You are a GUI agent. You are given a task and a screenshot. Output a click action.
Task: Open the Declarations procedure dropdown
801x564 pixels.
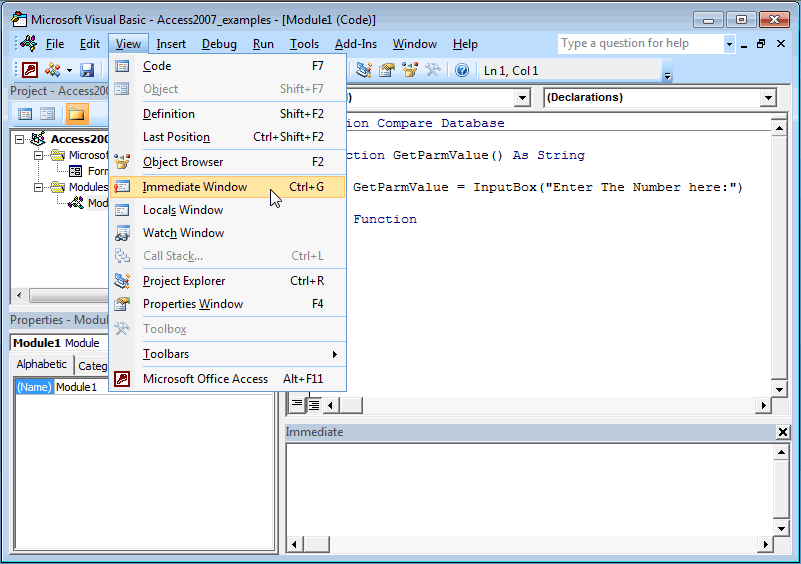768,98
